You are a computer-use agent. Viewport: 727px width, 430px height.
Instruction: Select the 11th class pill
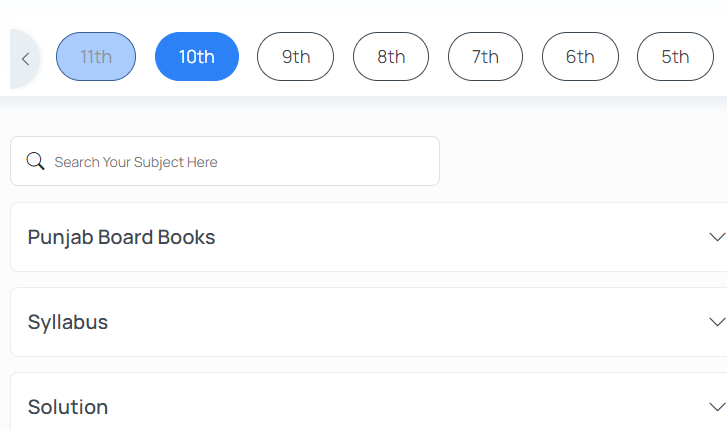coord(96,57)
